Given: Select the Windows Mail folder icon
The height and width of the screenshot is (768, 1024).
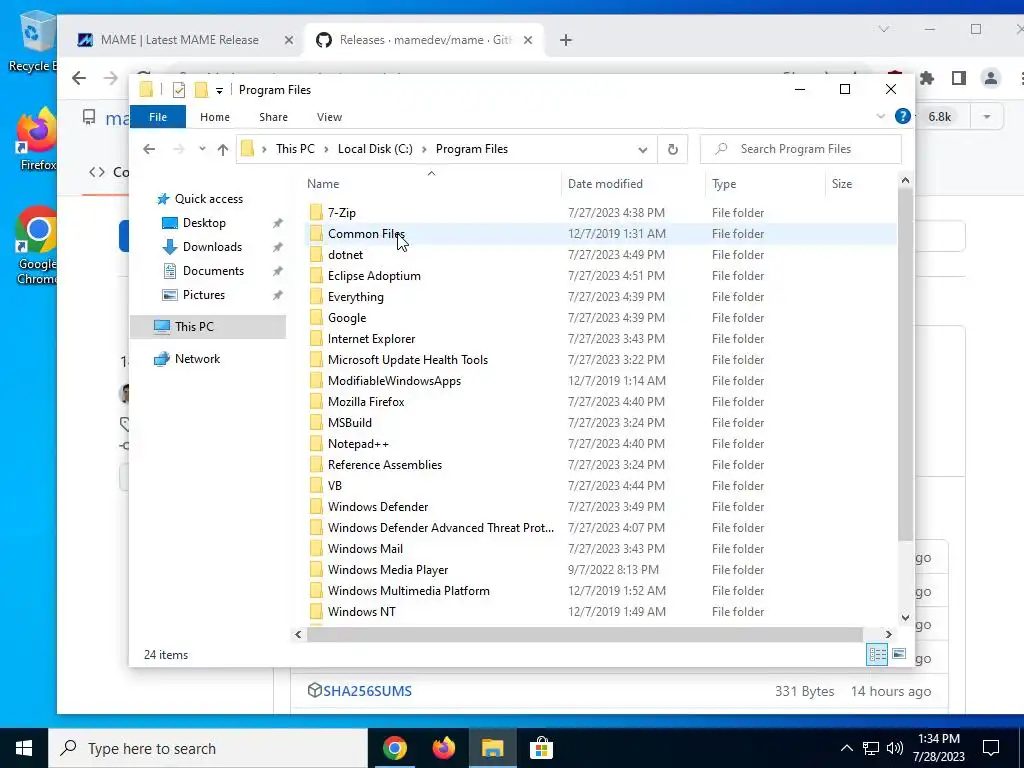Looking at the screenshot, I should click(316, 549).
